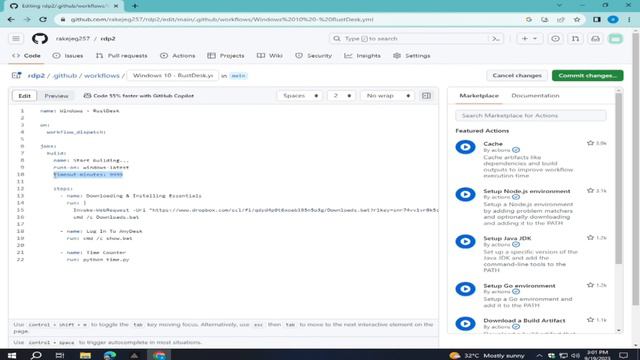Click the 'workflow_dispatch:' line

(x=76, y=132)
